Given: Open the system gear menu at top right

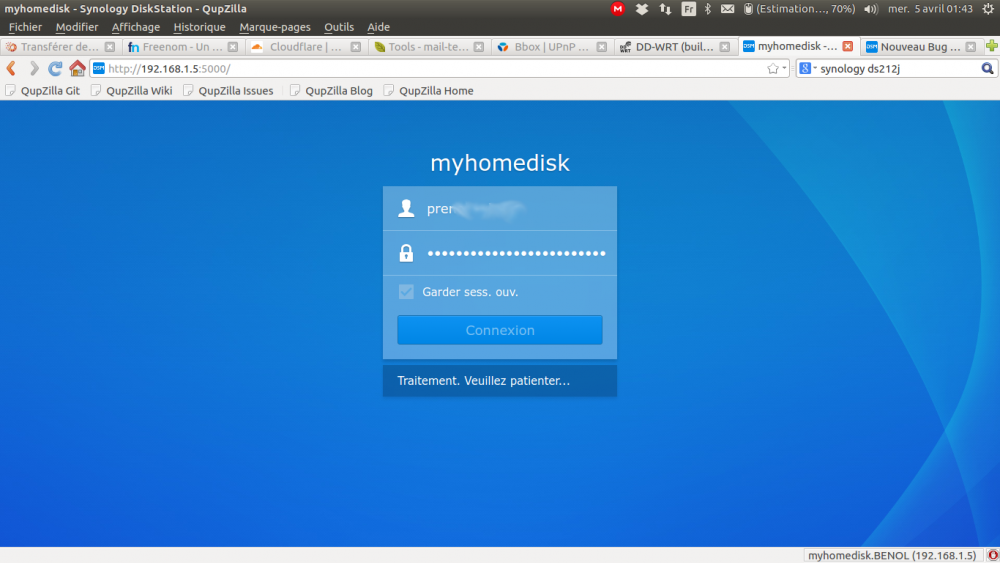Looking at the screenshot, I should click(x=988, y=9).
